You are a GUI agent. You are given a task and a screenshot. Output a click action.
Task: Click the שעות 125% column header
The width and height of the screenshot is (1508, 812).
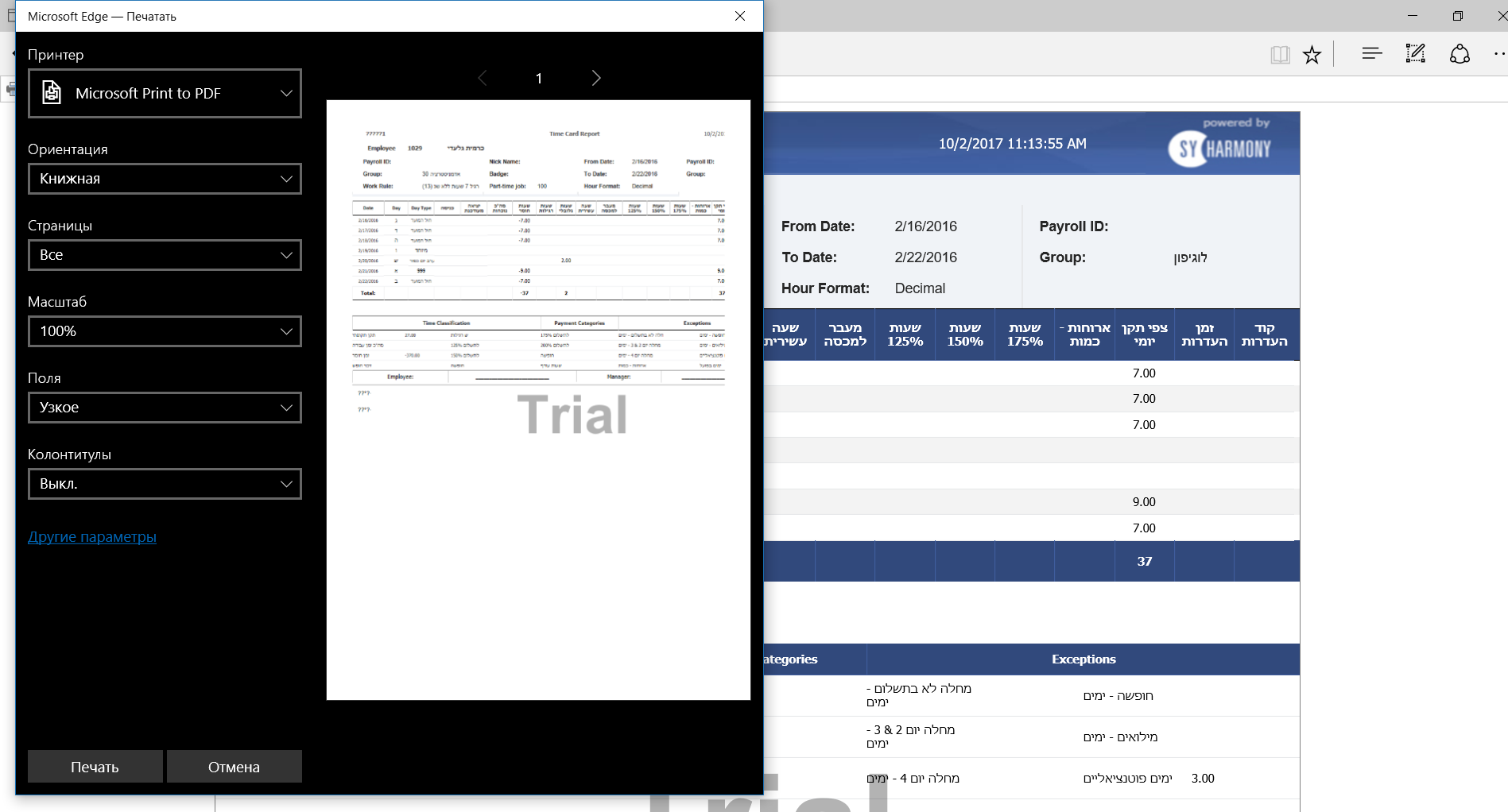tap(905, 334)
